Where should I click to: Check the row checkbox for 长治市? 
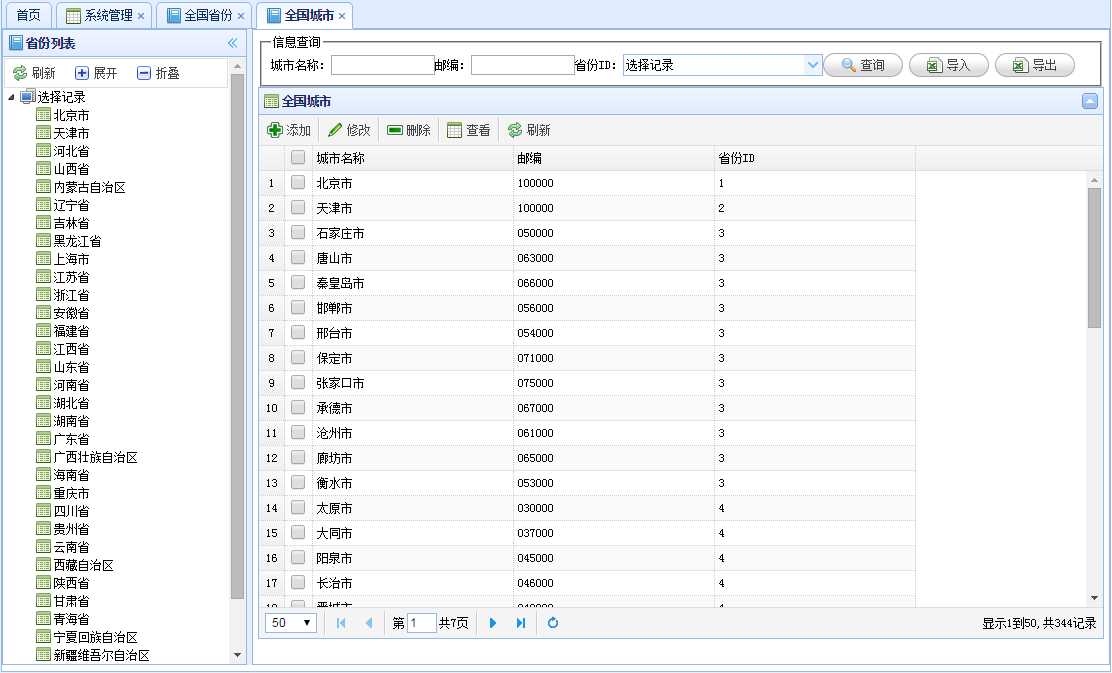point(298,582)
